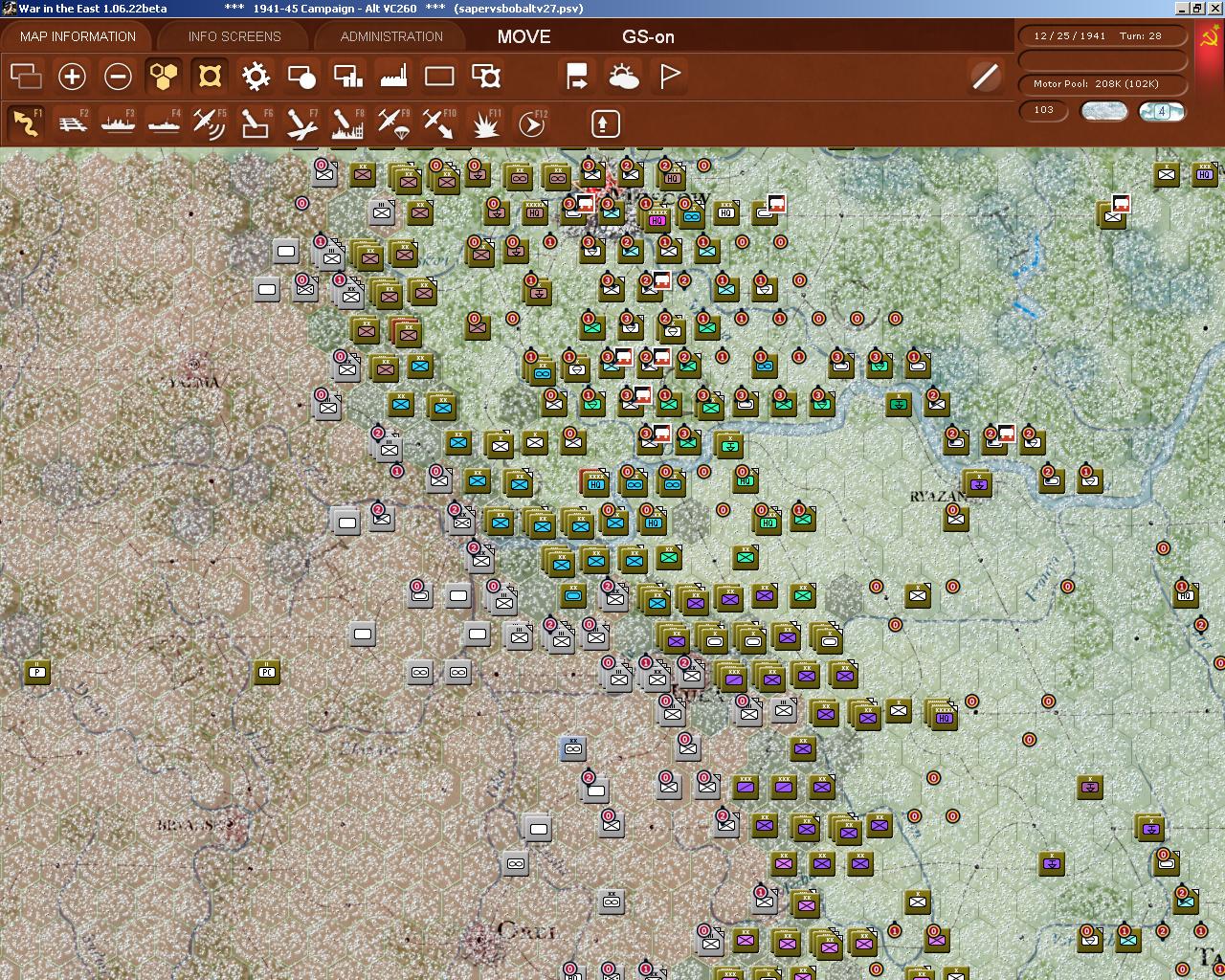This screenshot has width=1225, height=980.
Task: Toggle the overlapping windows view icon
Action: (x=26, y=77)
